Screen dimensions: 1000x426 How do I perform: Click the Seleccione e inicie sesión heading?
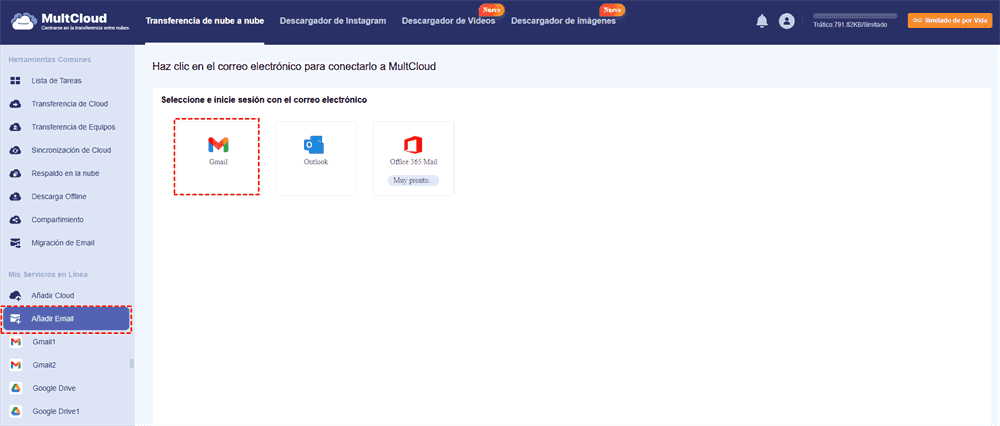(x=264, y=99)
